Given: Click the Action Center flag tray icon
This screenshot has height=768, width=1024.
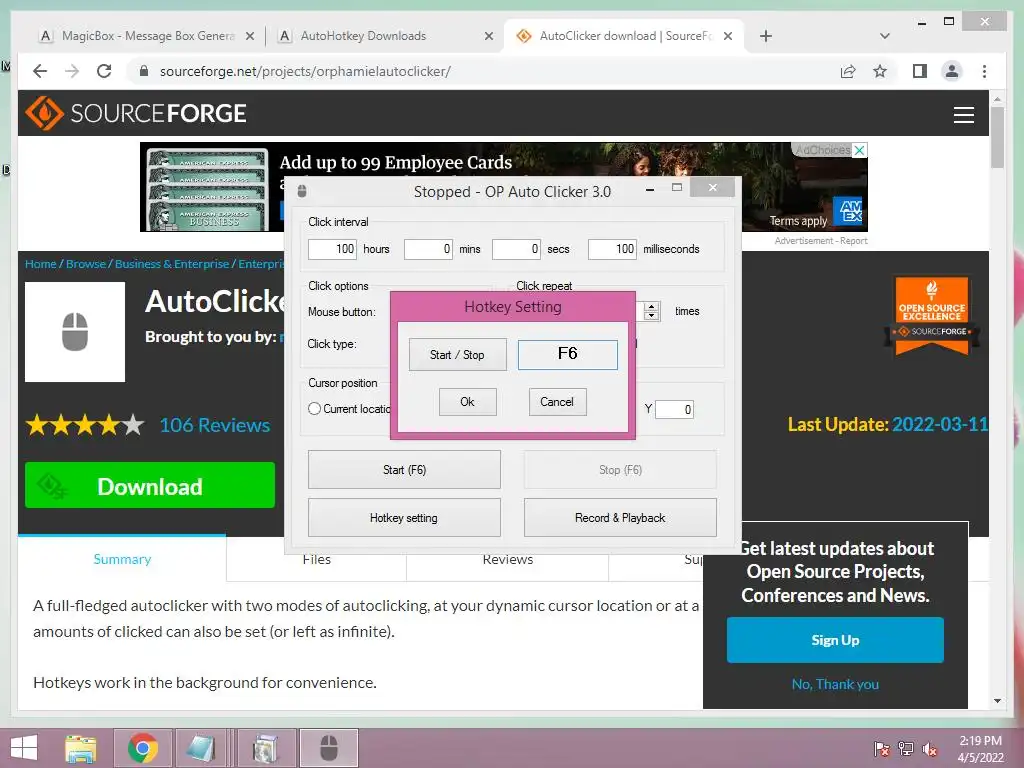Looking at the screenshot, I should 882,749.
